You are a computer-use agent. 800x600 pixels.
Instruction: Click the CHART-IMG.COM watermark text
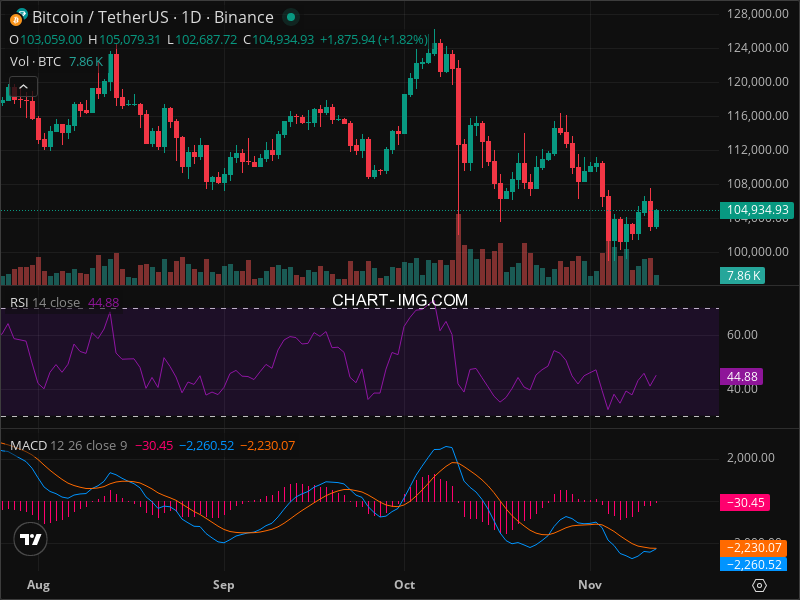pos(400,299)
